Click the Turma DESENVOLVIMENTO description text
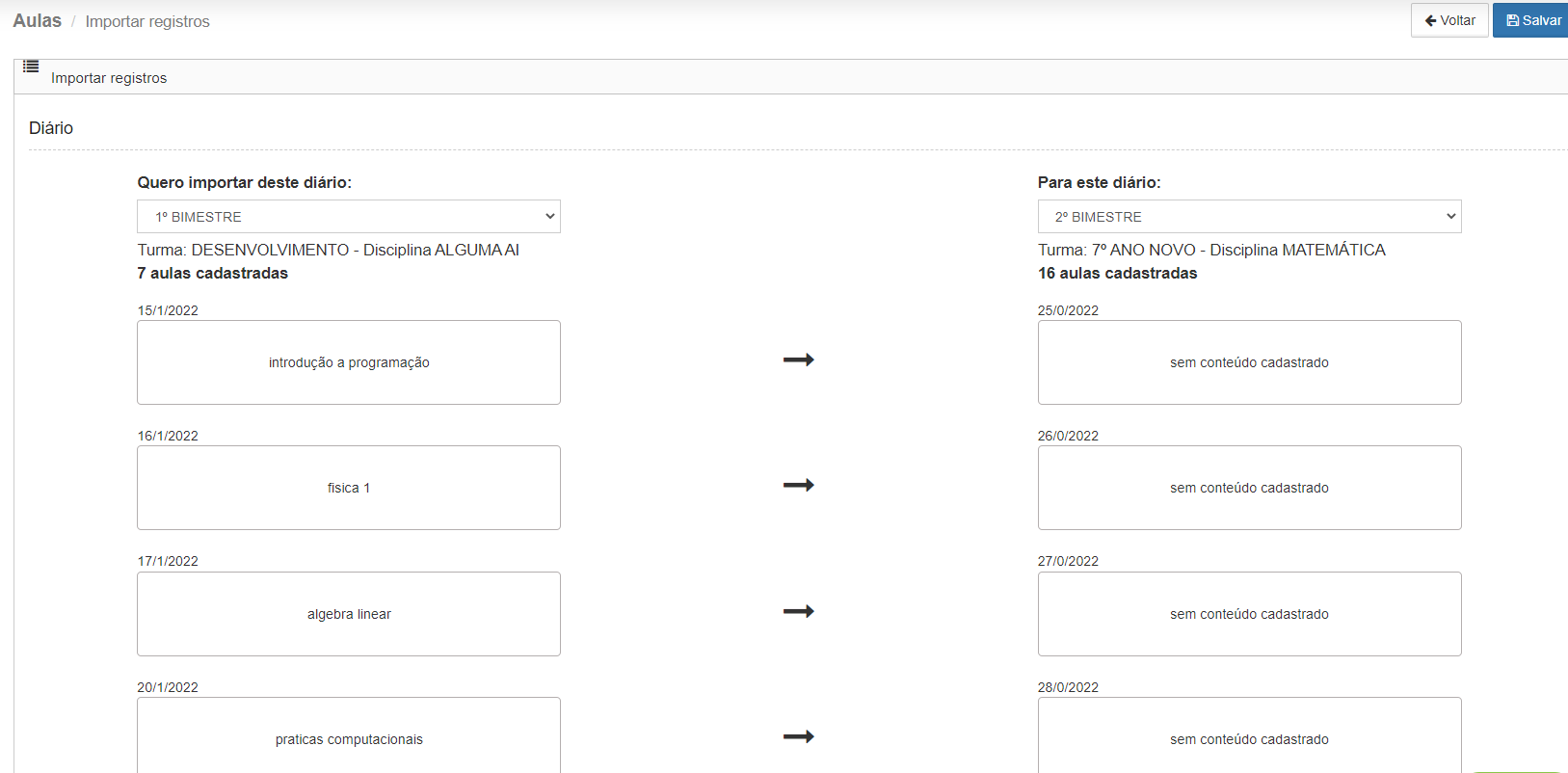The height and width of the screenshot is (773, 1568). tap(328, 250)
